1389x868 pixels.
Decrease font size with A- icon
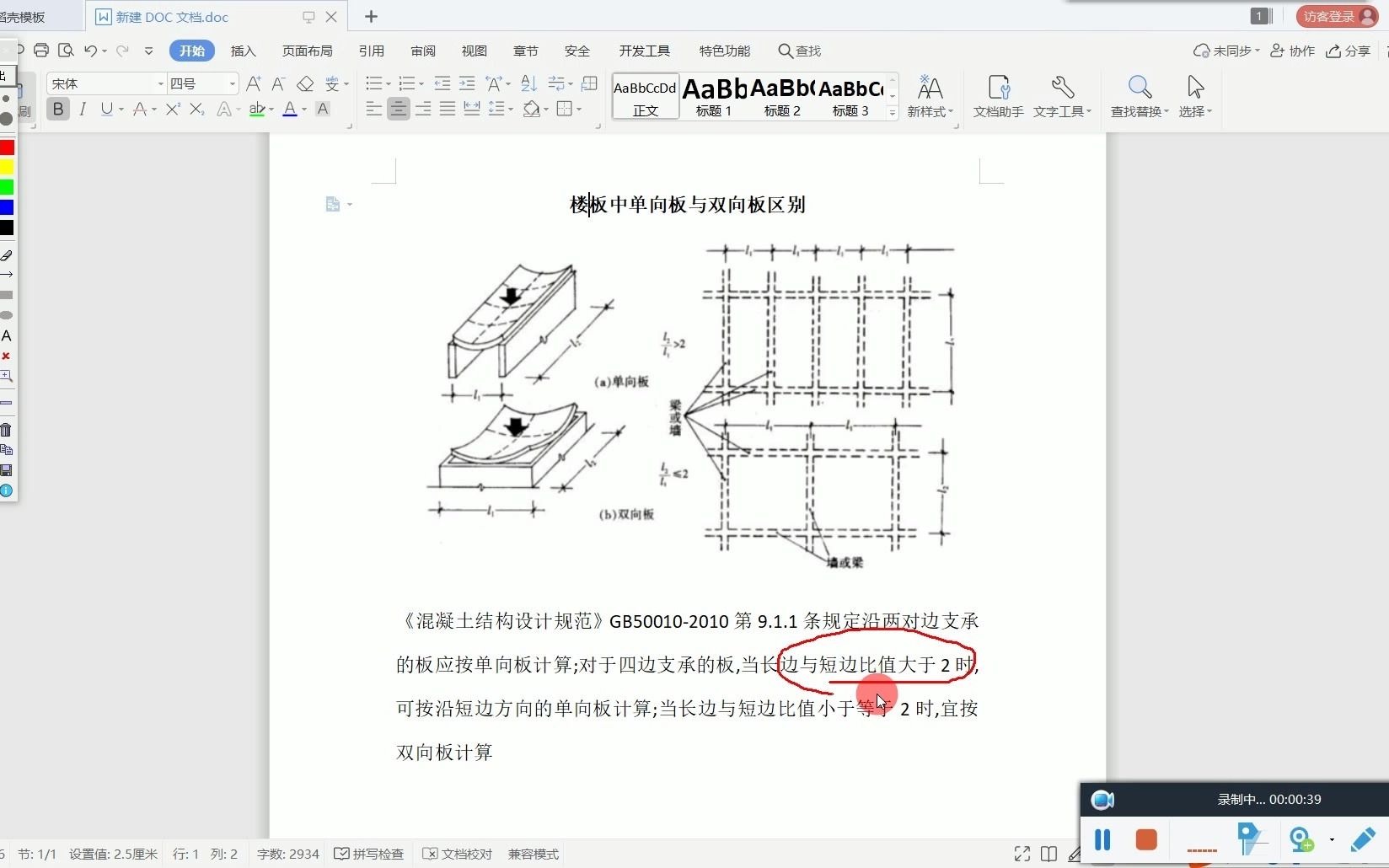[279, 83]
